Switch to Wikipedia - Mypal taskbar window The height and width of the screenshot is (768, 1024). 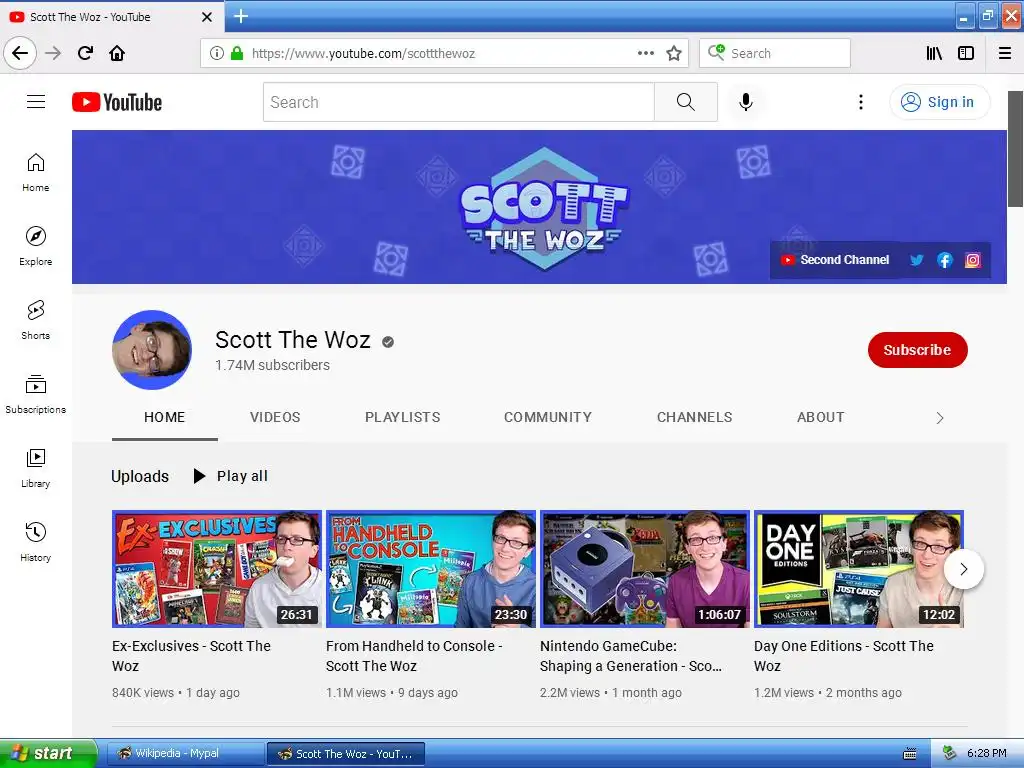pyautogui.click(x=184, y=754)
